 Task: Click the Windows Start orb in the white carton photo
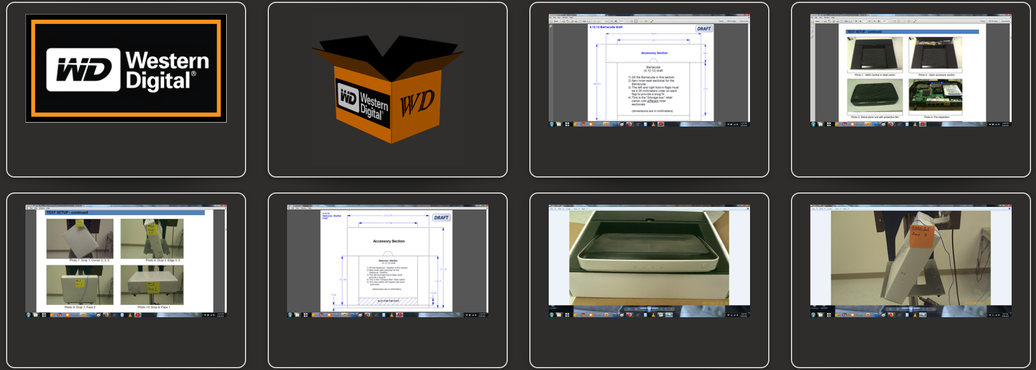point(553,314)
